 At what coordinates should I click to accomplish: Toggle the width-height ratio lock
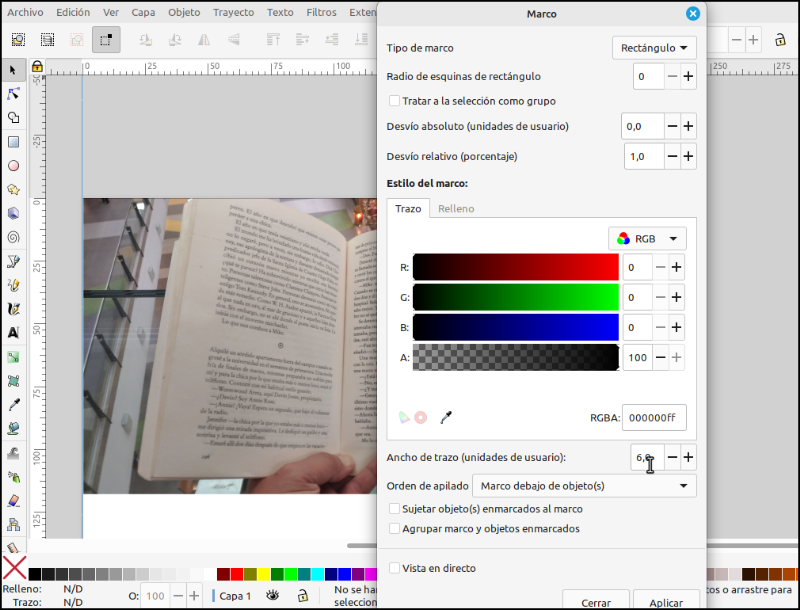780,39
